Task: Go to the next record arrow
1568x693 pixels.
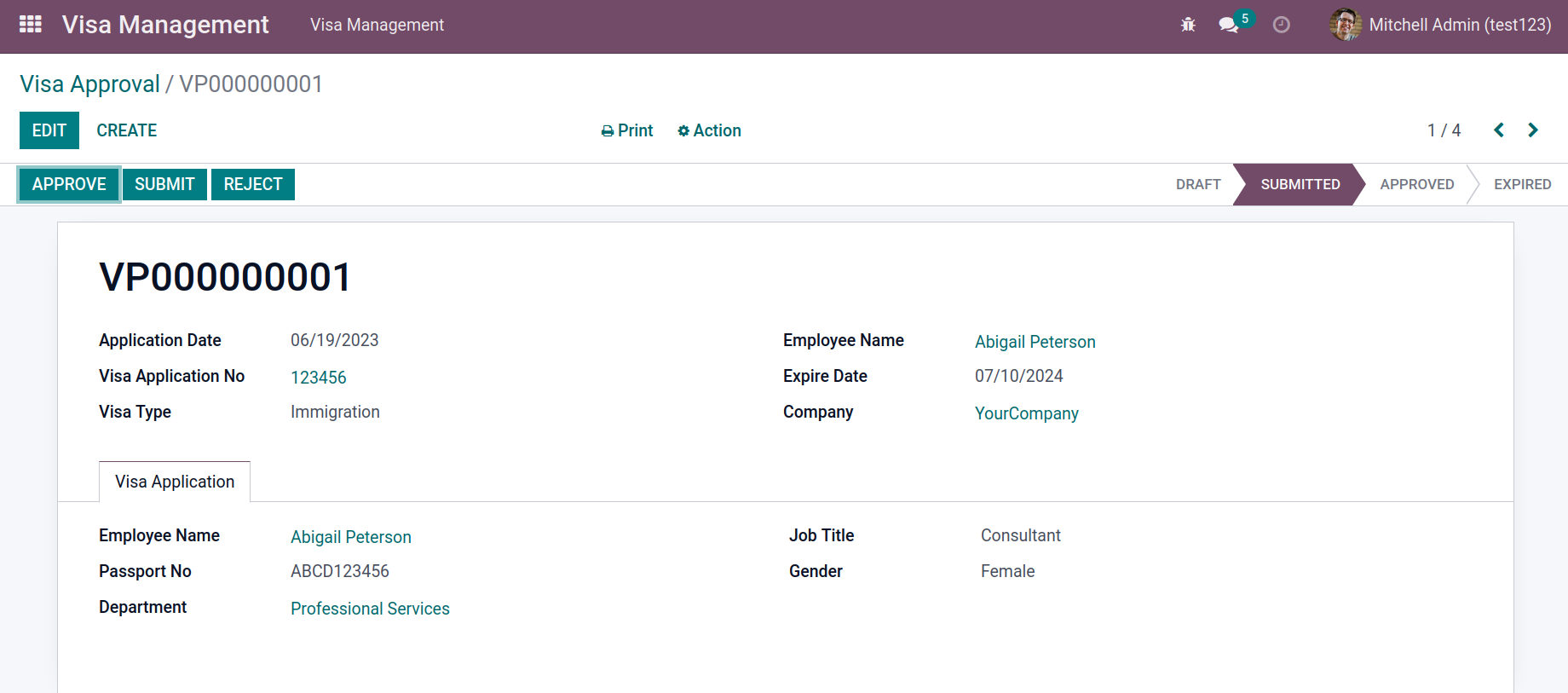Action: coord(1533,130)
